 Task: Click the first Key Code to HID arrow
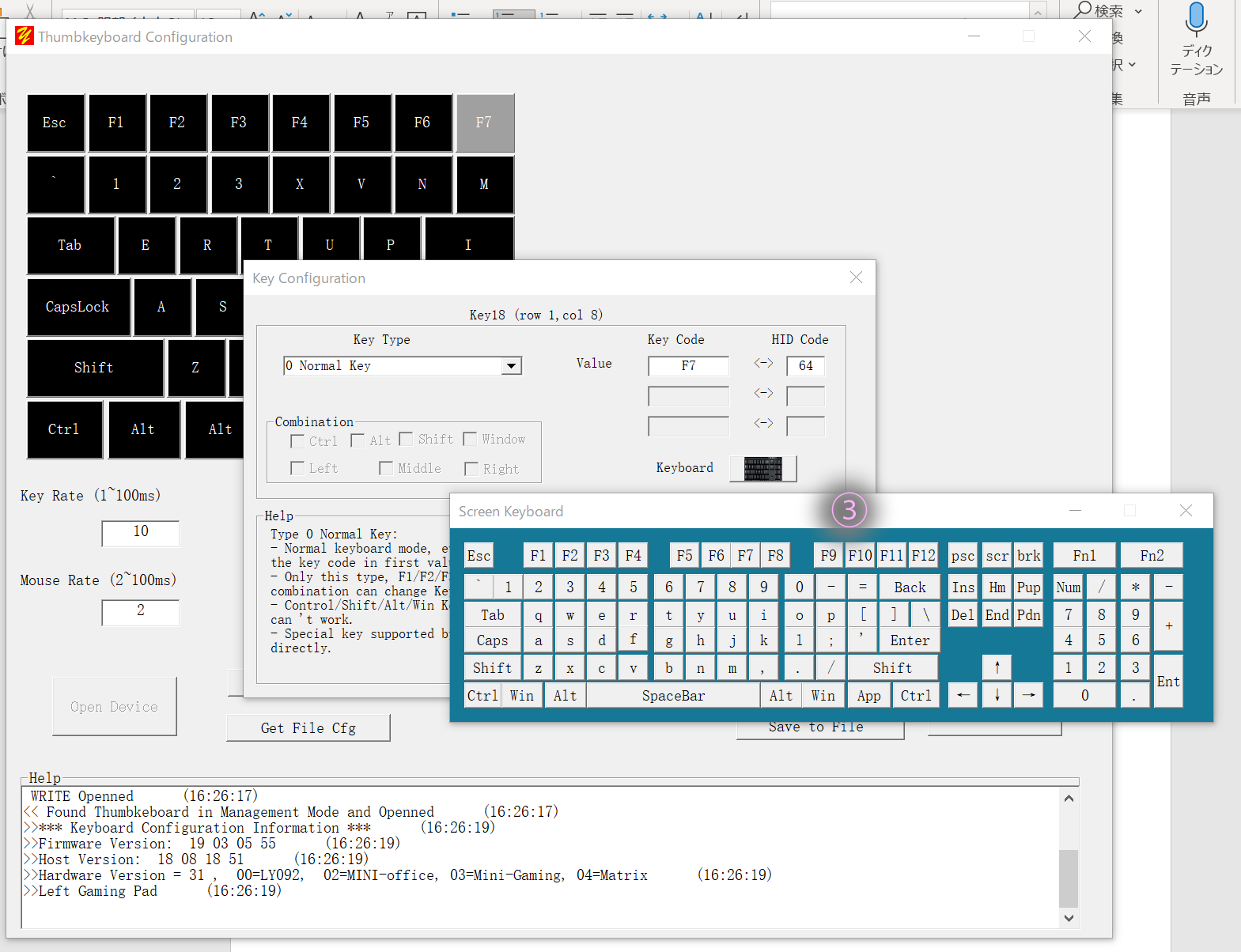click(763, 364)
